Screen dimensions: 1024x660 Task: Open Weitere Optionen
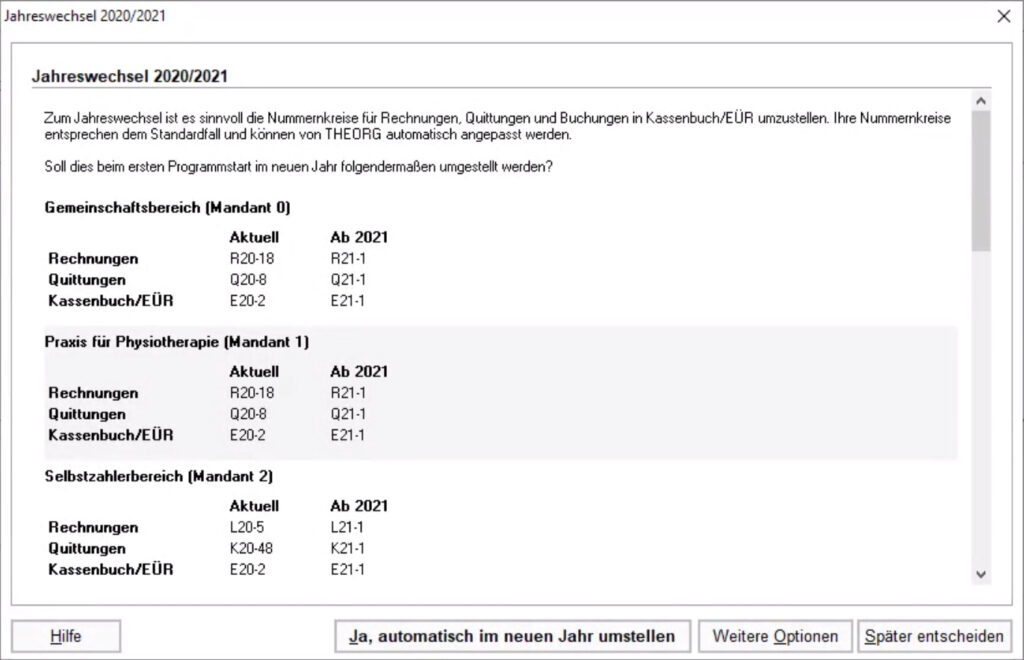click(x=775, y=636)
